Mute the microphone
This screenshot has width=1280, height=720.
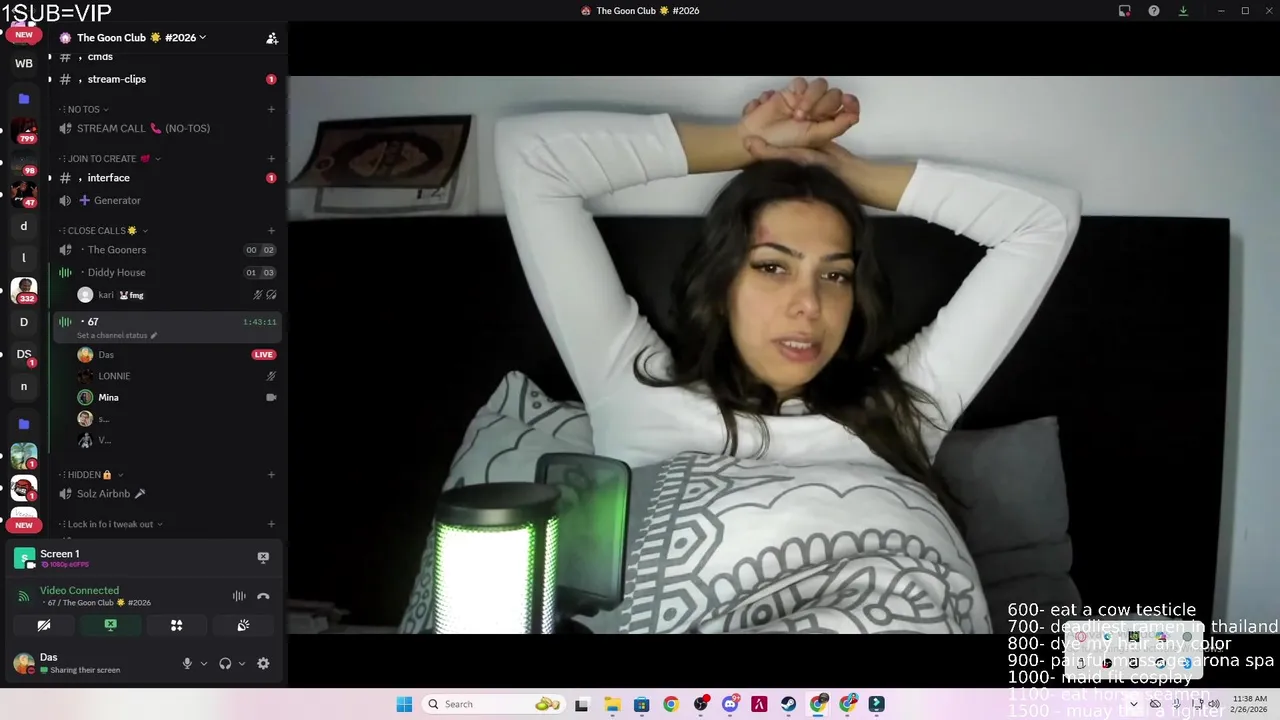tap(187, 663)
